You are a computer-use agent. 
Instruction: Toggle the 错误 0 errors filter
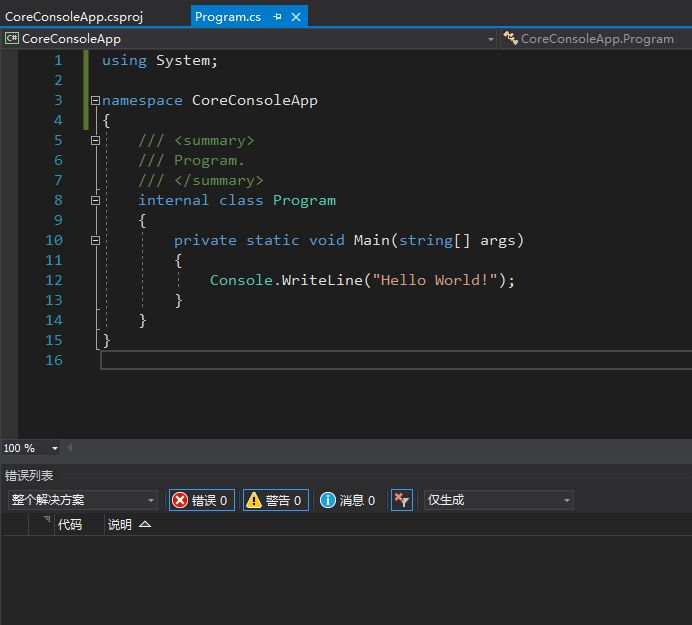[201, 500]
